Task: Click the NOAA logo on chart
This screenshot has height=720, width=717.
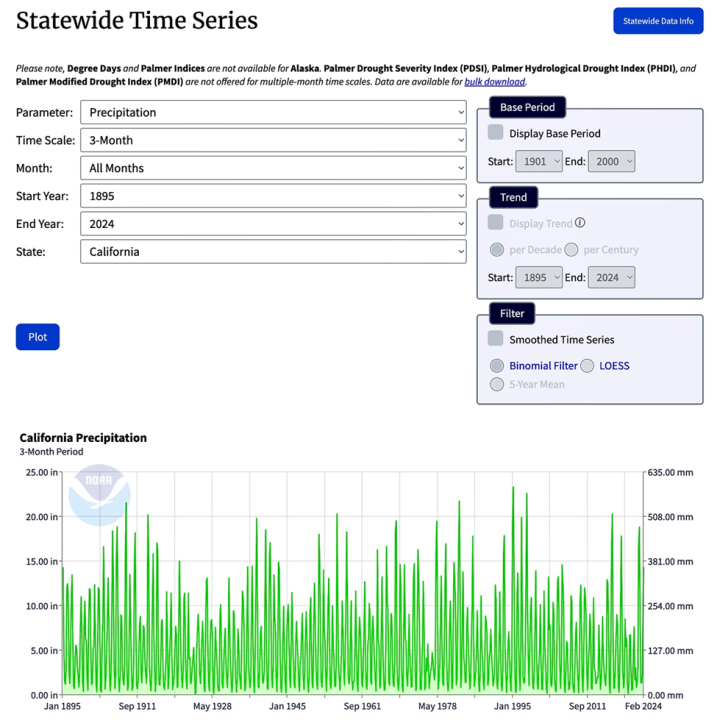Action: coord(97,491)
